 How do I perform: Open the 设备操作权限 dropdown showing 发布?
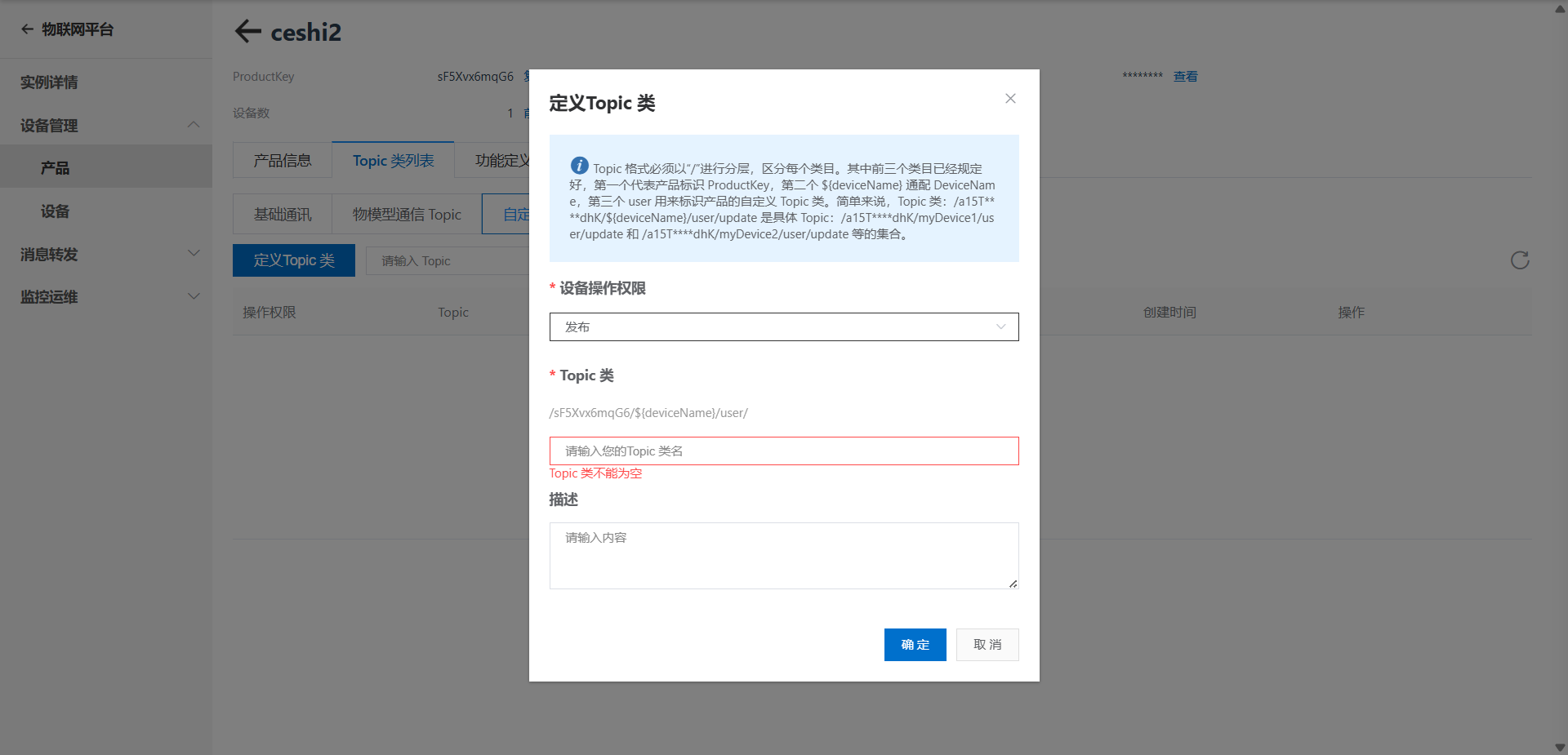click(784, 326)
